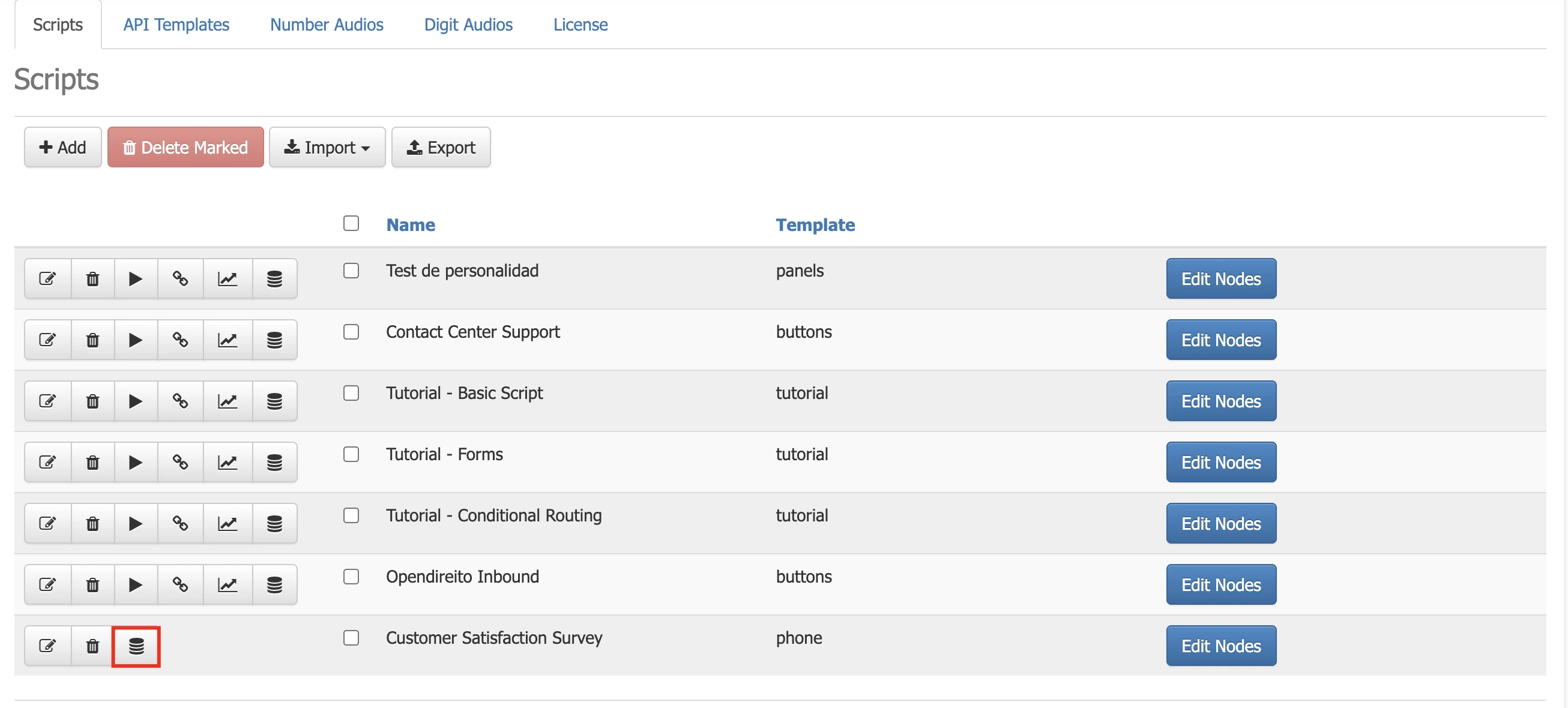Click the Add button
This screenshot has width=1568, height=708.
point(62,147)
